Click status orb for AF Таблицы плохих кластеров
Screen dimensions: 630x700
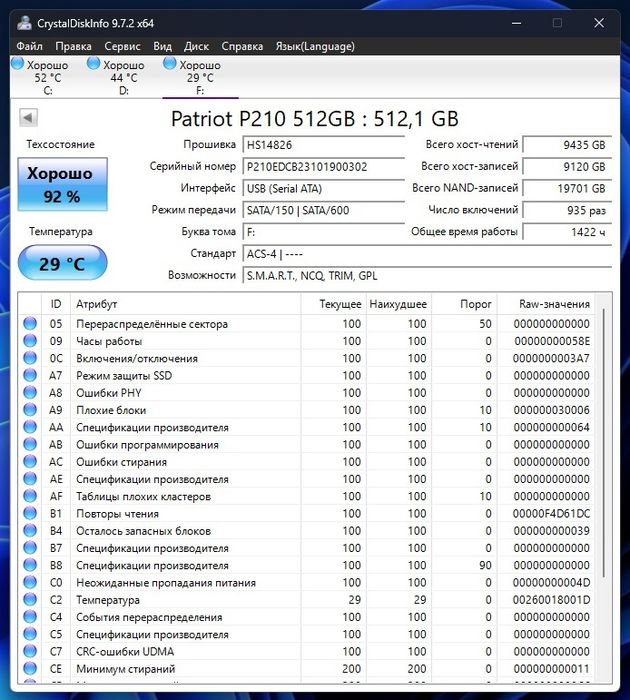pyautogui.click(x=30, y=496)
